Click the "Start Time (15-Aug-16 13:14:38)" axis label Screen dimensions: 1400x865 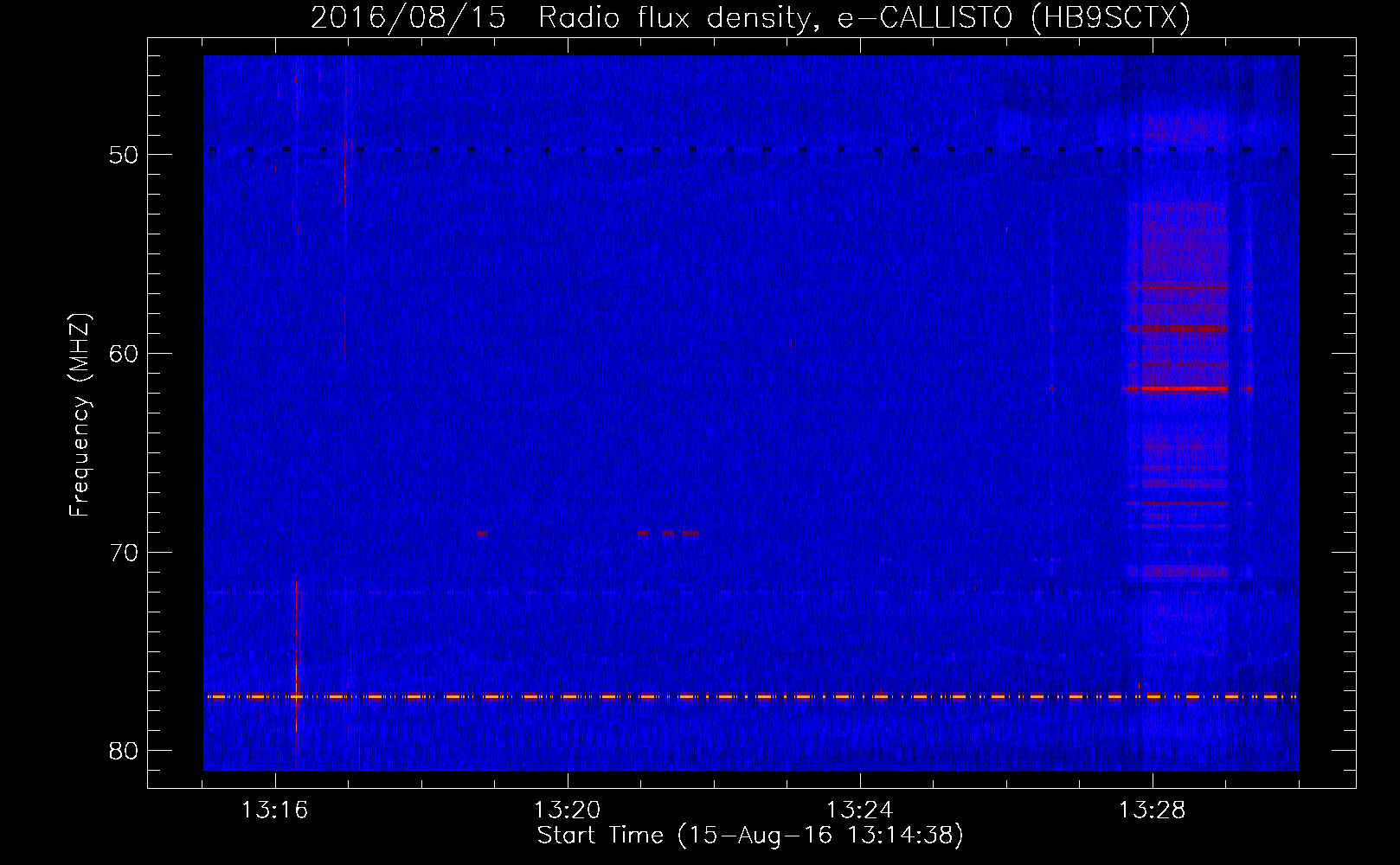[x=750, y=836]
